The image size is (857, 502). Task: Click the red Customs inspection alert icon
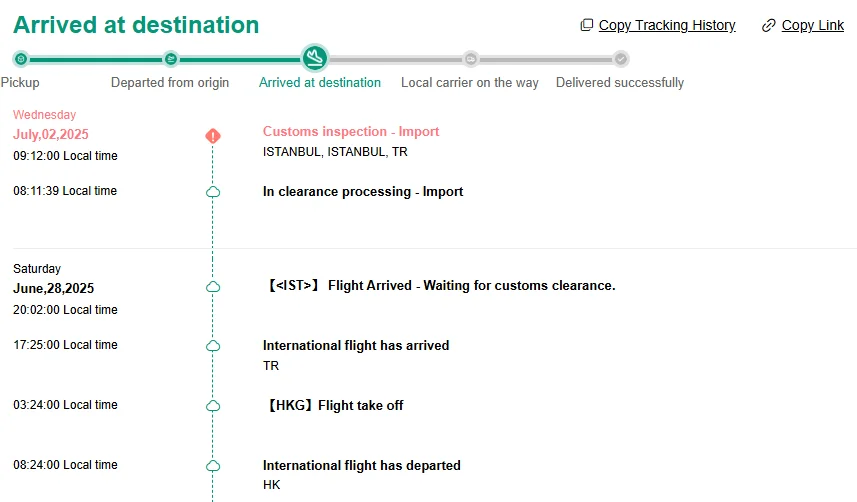coord(212,136)
